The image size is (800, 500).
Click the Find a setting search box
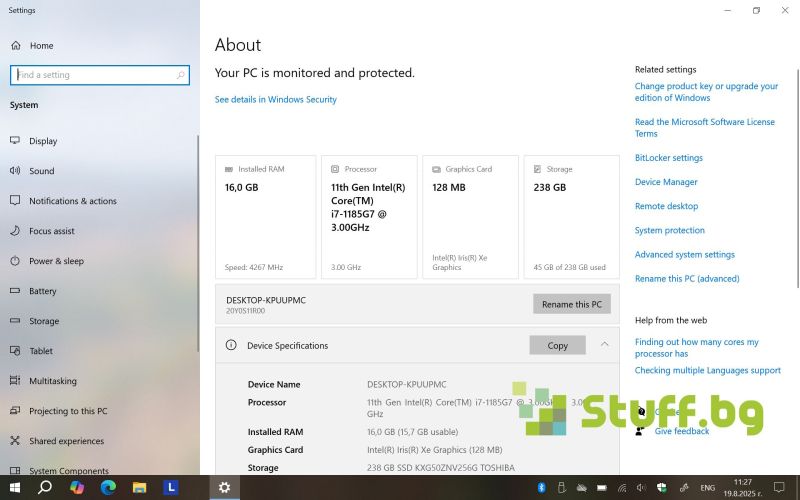tap(98, 75)
